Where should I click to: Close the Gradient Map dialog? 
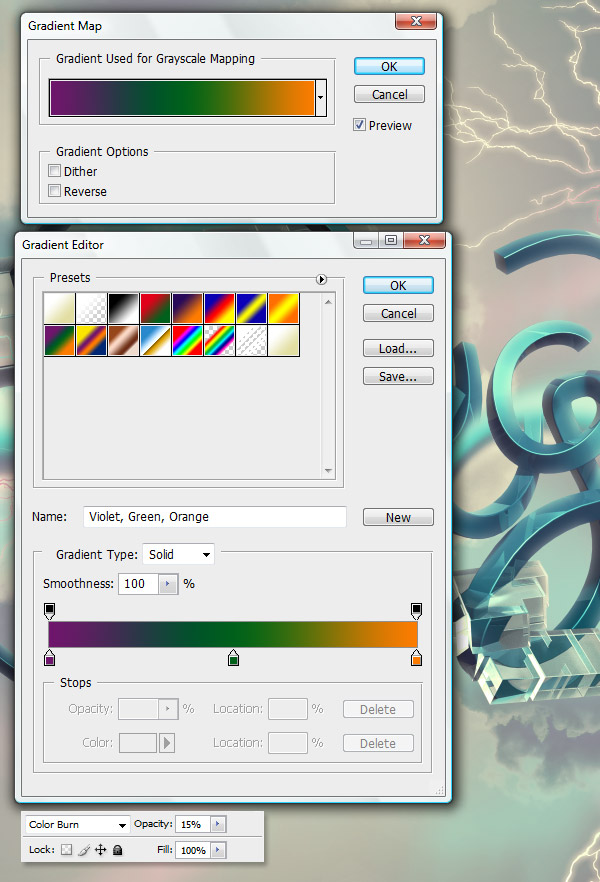(x=416, y=21)
